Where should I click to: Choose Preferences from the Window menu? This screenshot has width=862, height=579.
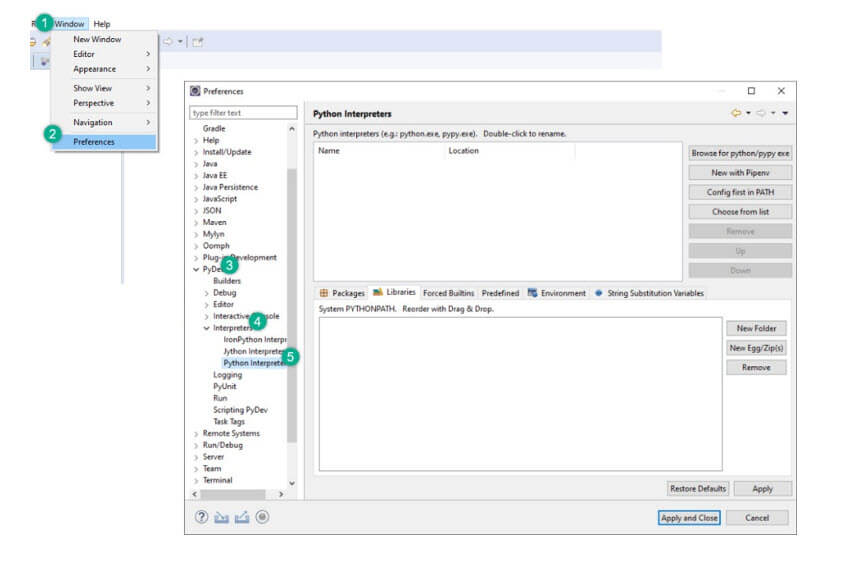94,142
